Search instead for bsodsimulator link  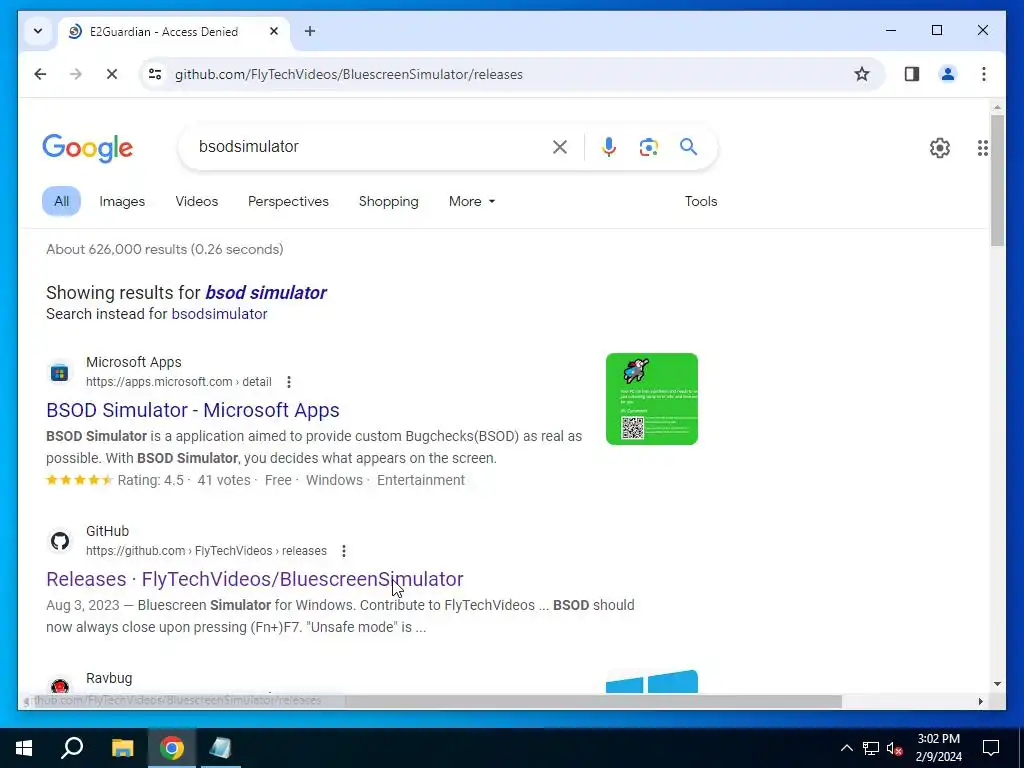coord(219,314)
